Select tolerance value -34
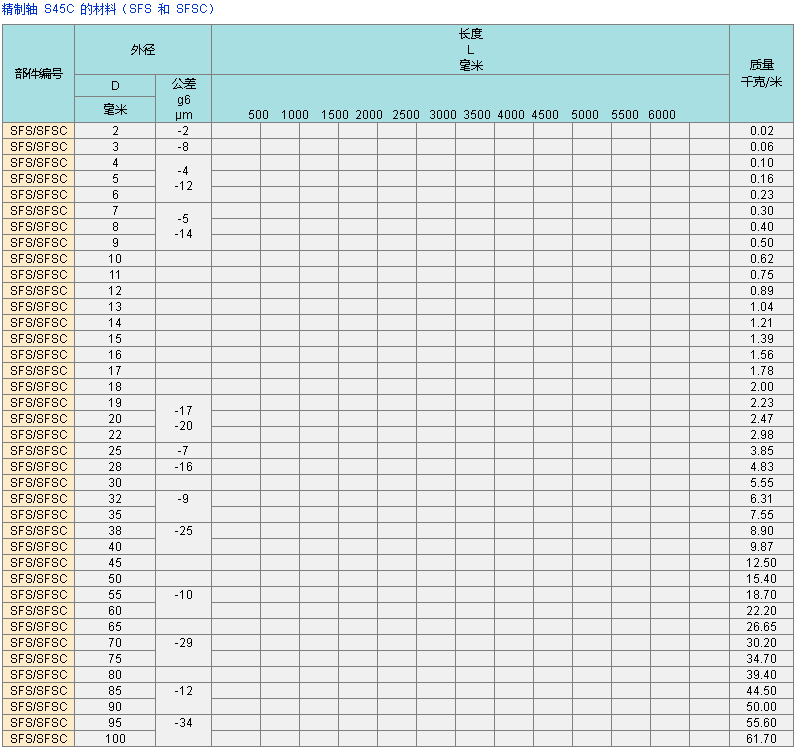This screenshot has width=801, height=752. 183,722
